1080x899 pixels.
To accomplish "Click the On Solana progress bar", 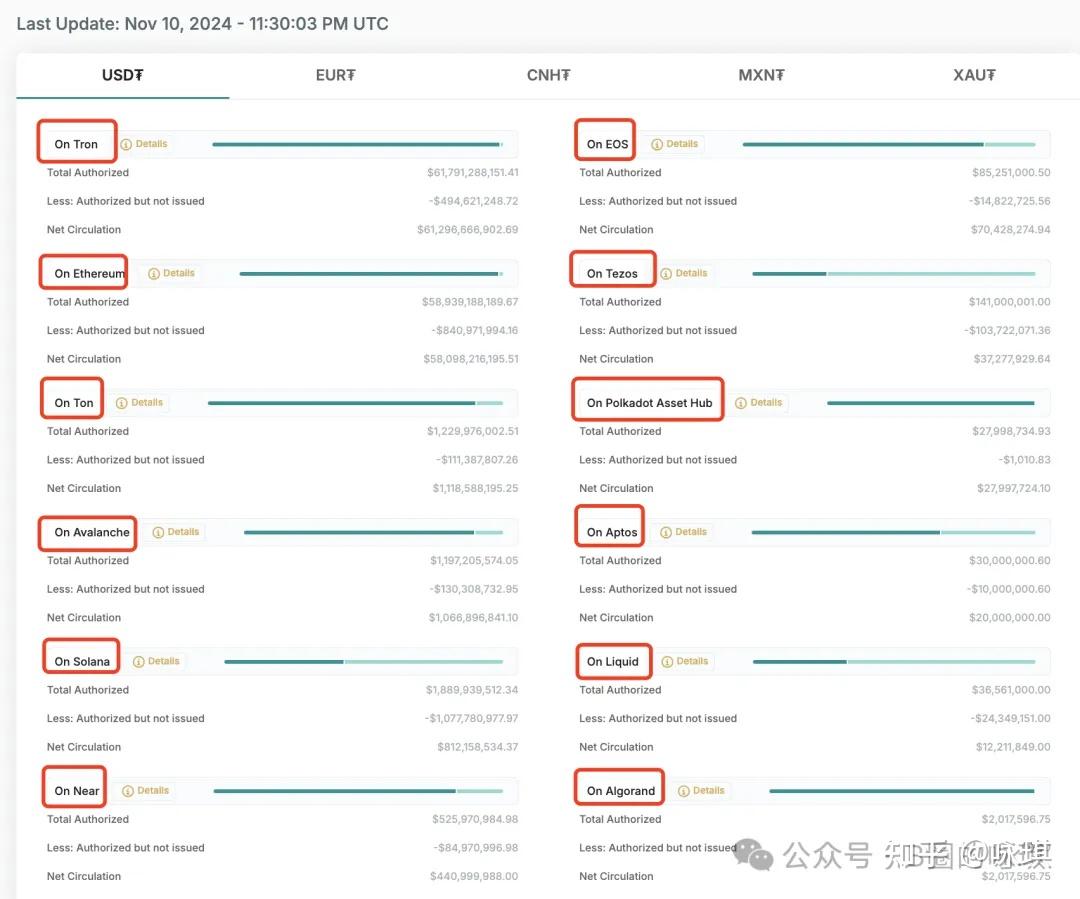I will point(364,661).
